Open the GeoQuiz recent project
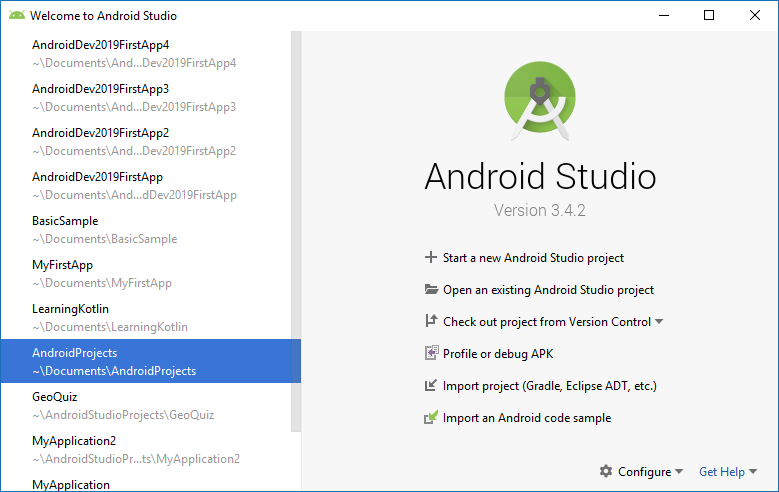Viewport: 779px width, 492px height. click(x=151, y=406)
